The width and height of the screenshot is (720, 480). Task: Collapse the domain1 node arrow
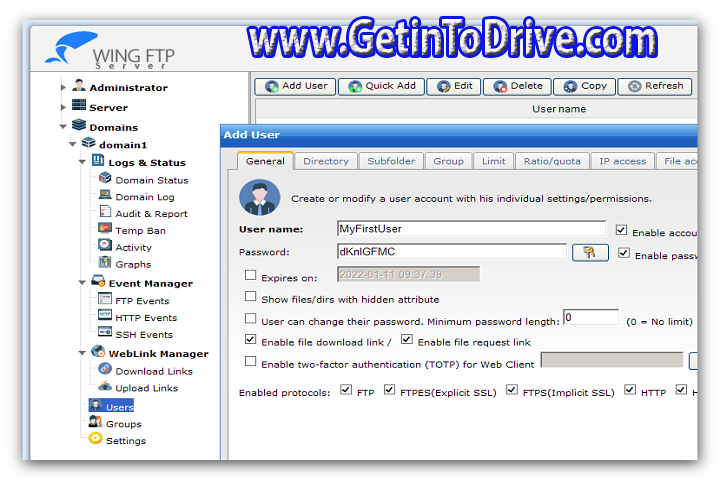pyautogui.click(x=73, y=144)
